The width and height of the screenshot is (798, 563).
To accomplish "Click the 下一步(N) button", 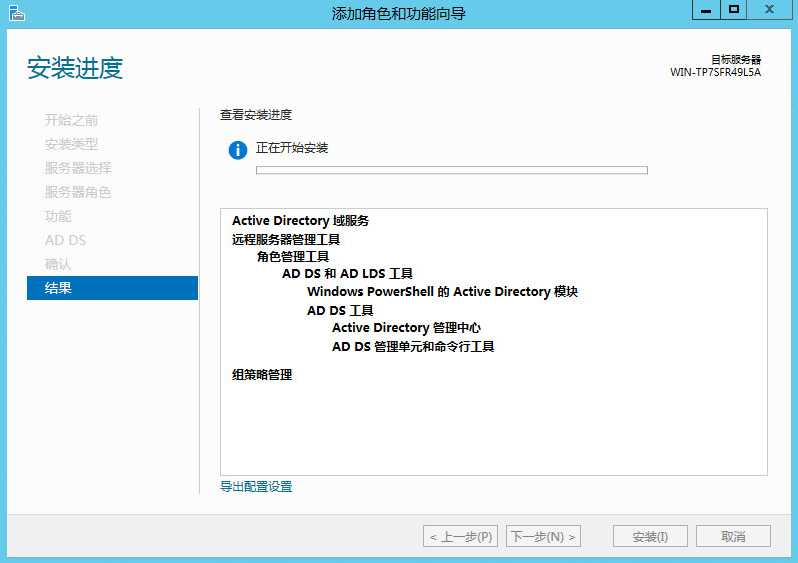I will coord(543,537).
